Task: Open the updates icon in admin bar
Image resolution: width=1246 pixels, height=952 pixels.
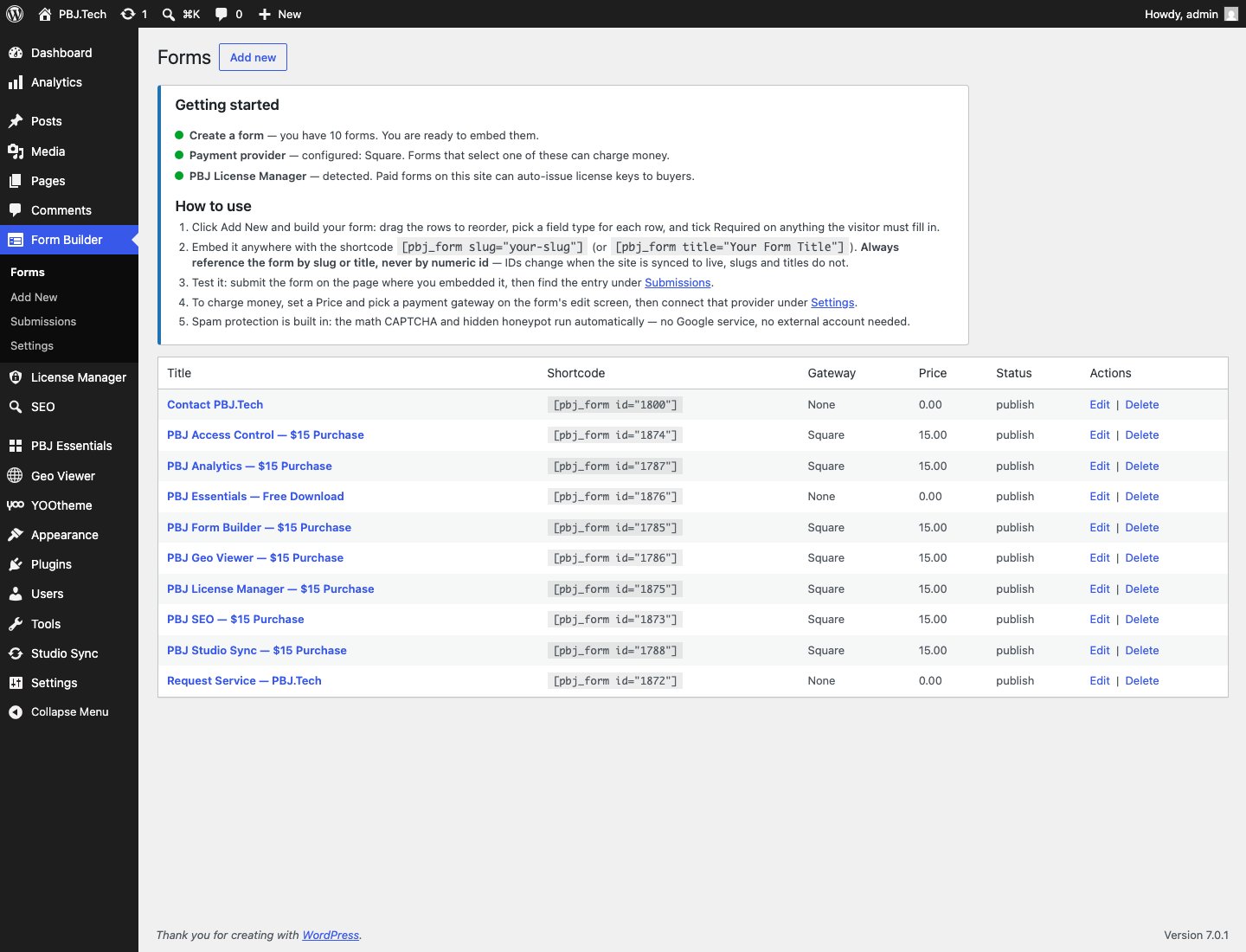Action: point(128,14)
